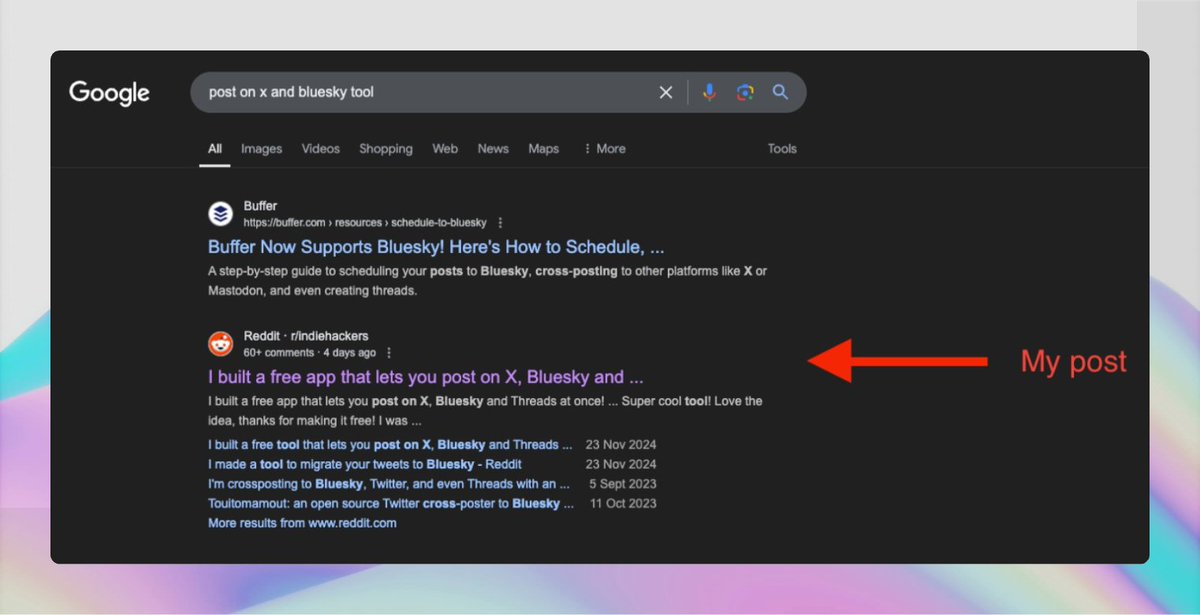Screen dimensions: 1200x615
Task: Open Google Lens image search icon
Action: pos(745,92)
